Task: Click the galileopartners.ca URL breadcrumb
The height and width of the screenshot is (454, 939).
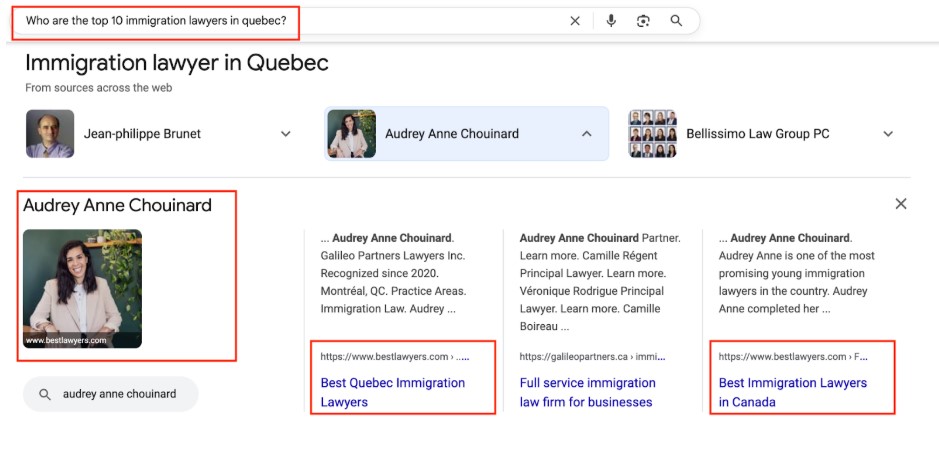Action: pos(592,356)
